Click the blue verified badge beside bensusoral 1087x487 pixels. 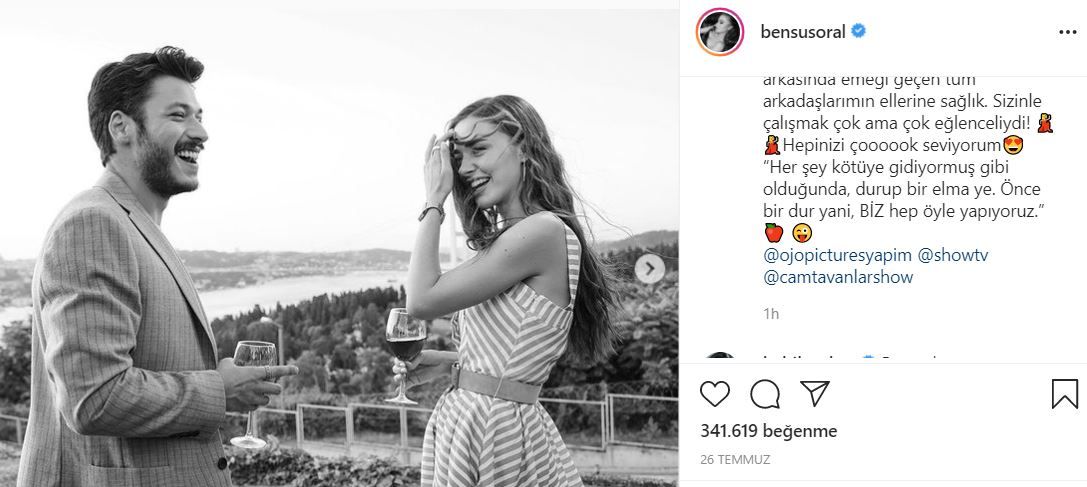(858, 32)
